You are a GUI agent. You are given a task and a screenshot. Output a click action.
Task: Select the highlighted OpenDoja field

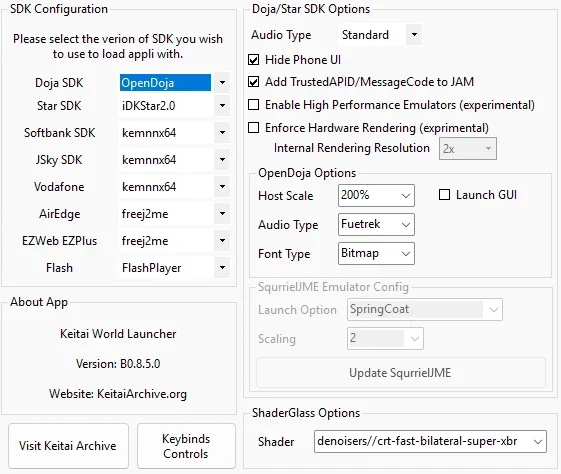click(x=165, y=83)
